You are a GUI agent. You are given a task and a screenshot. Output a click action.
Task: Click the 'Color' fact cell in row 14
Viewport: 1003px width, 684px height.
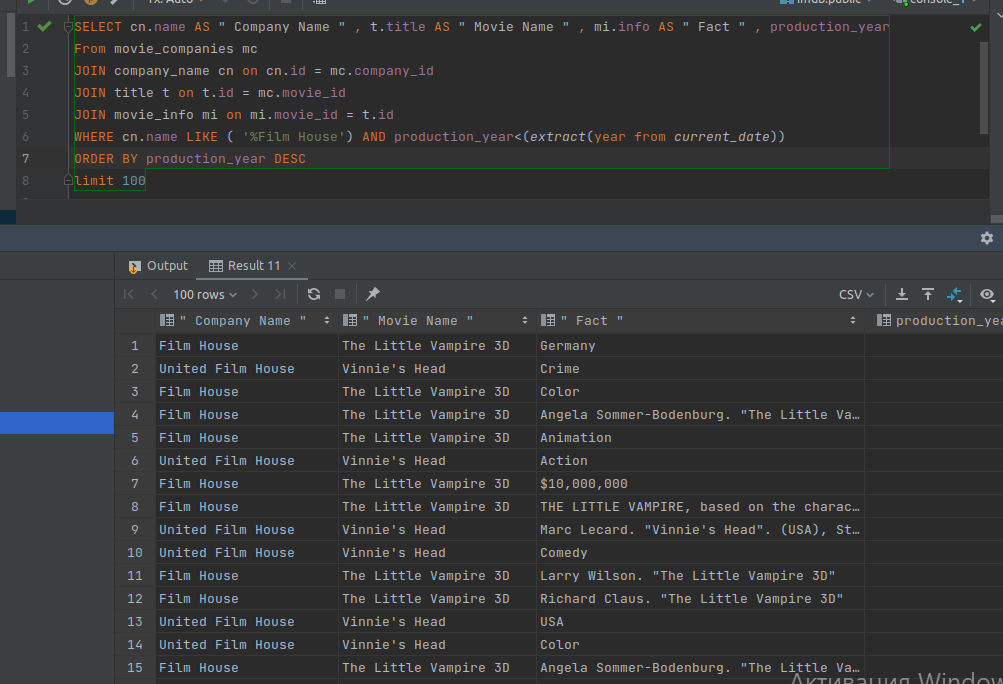pyautogui.click(x=700, y=645)
